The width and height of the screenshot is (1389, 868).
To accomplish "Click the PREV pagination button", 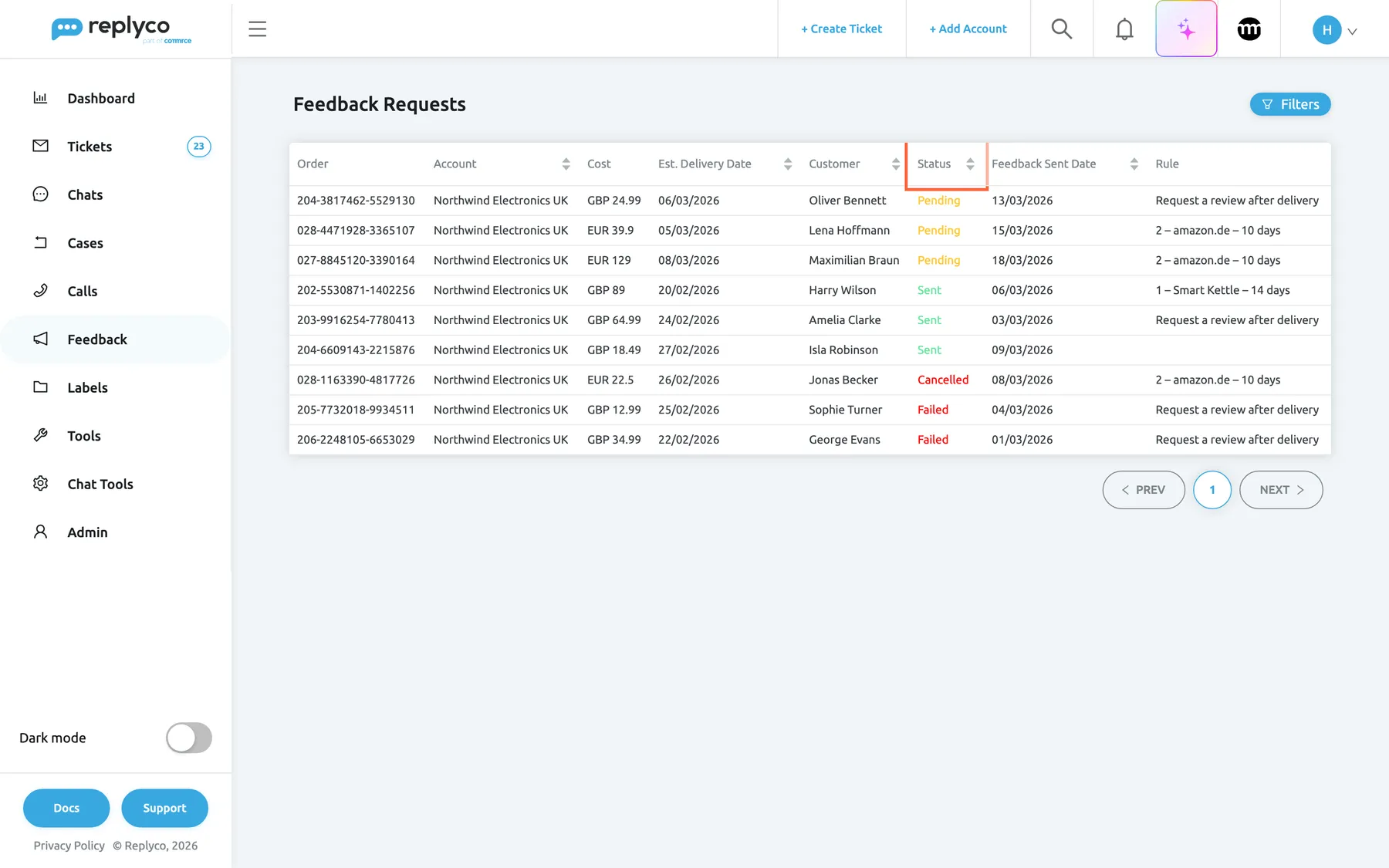I will pos(1144,490).
